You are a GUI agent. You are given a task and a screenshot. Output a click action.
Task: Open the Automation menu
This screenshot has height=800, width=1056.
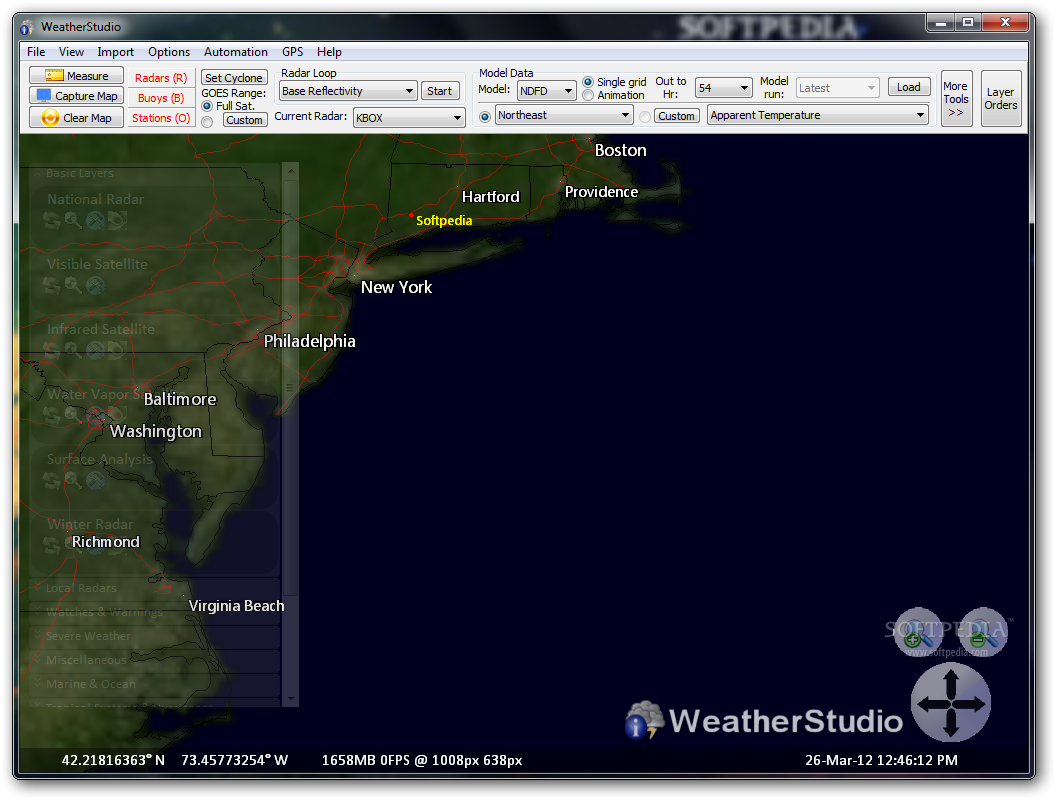click(x=236, y=52)
